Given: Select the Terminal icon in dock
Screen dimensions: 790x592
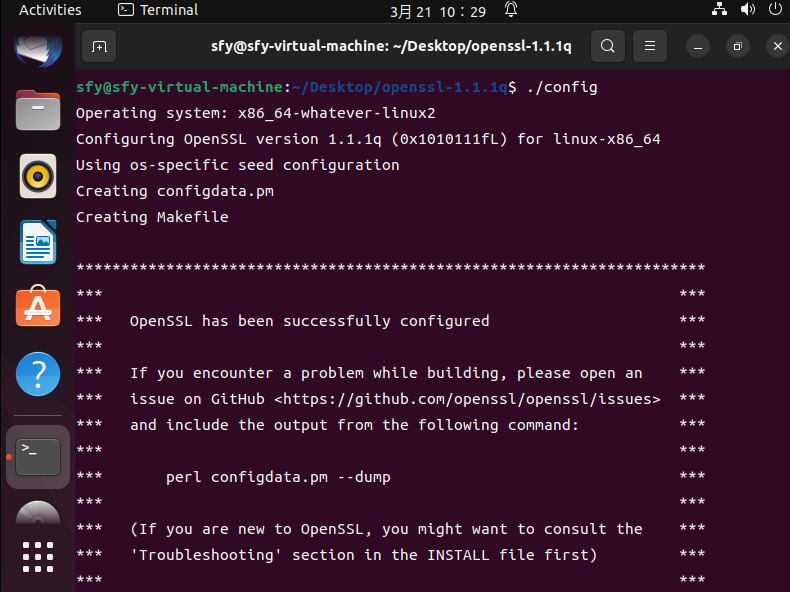Looking at the screenshot, I should click(x=38, y=456).
